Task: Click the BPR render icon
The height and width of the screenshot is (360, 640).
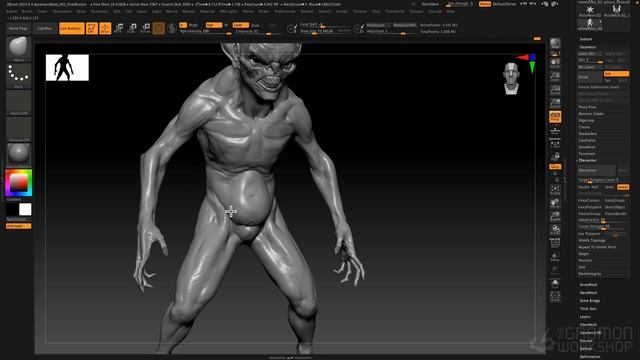Action: click(x=555, y=43)
